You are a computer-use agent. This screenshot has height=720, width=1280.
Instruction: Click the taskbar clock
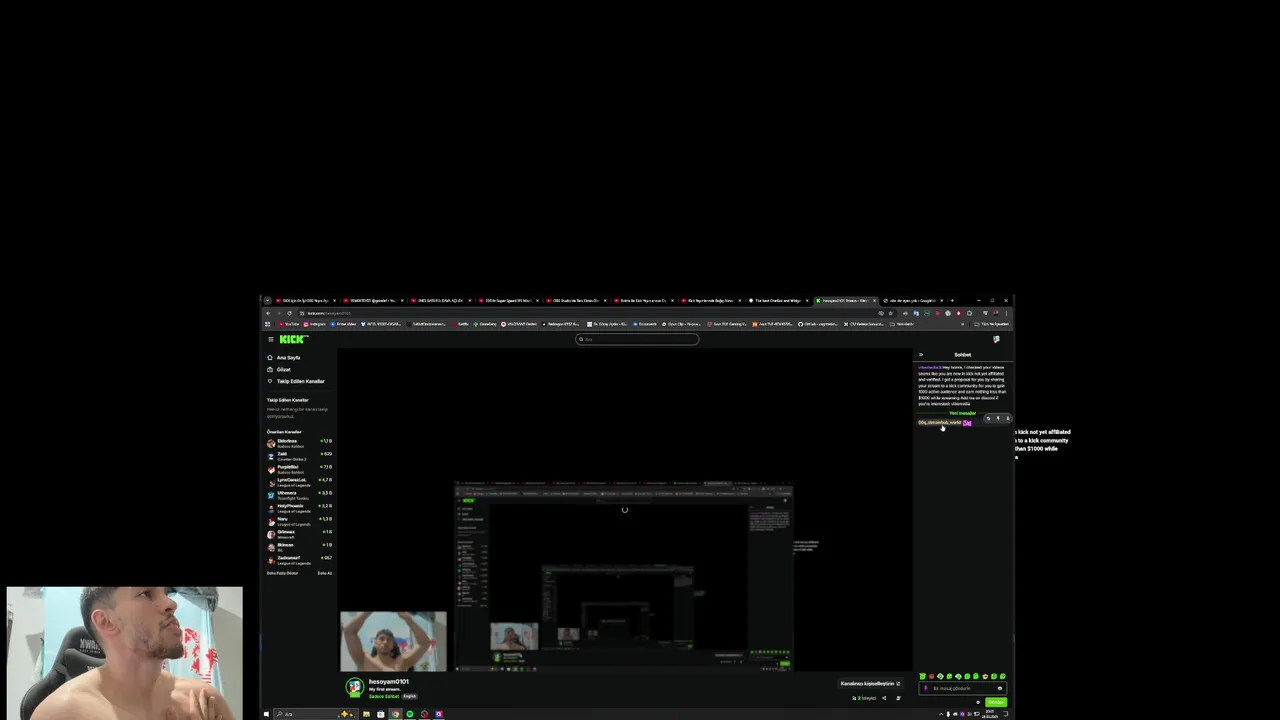pyautogui.click(x=990, y=714)
